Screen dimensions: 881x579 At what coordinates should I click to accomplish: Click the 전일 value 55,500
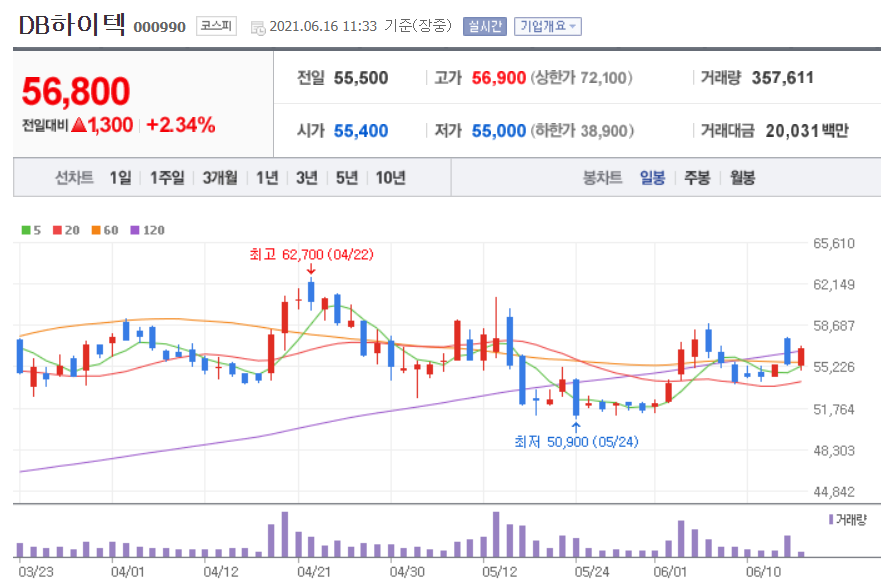361,78
